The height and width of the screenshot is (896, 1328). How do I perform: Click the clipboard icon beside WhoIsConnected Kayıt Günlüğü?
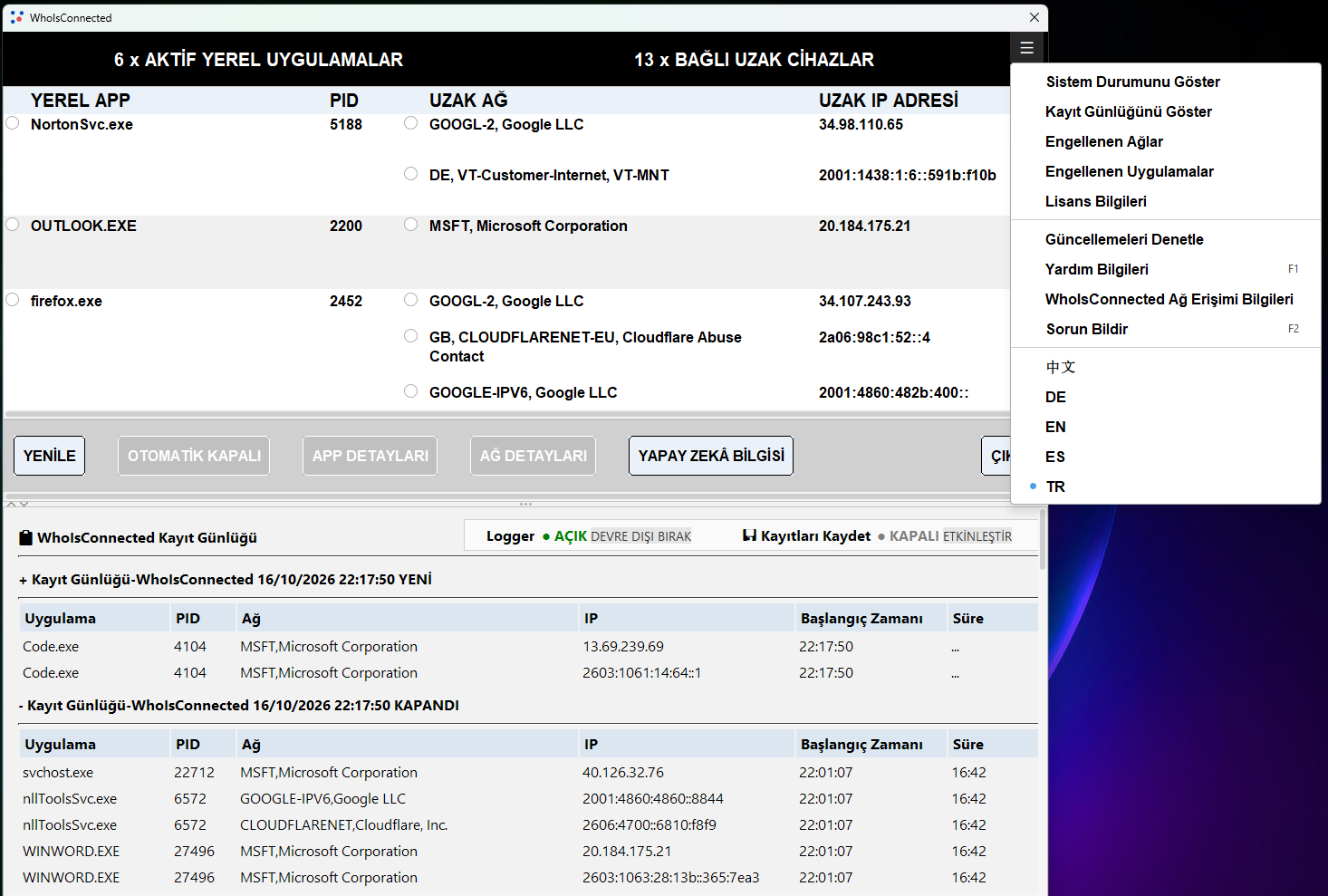point(25,537)
